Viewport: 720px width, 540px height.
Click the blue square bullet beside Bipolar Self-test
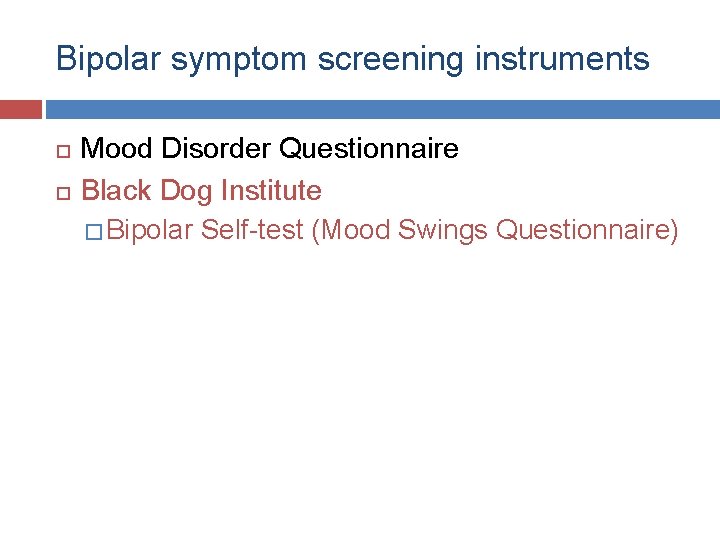point(94,232)
